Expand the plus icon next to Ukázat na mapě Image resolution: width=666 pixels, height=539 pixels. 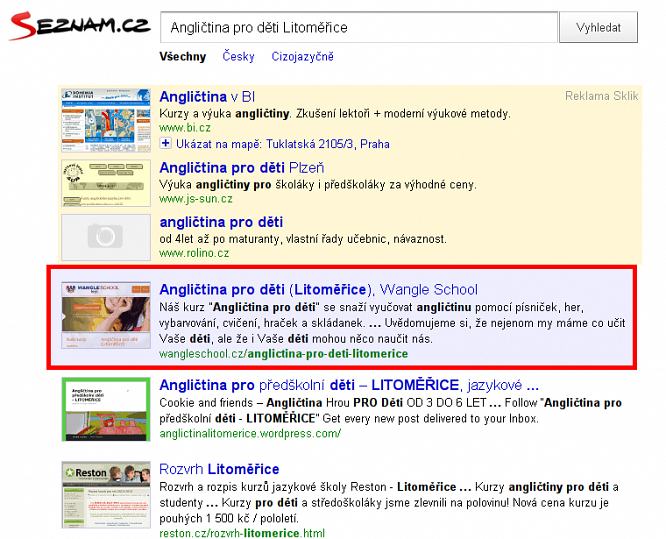tap(166, 143)
